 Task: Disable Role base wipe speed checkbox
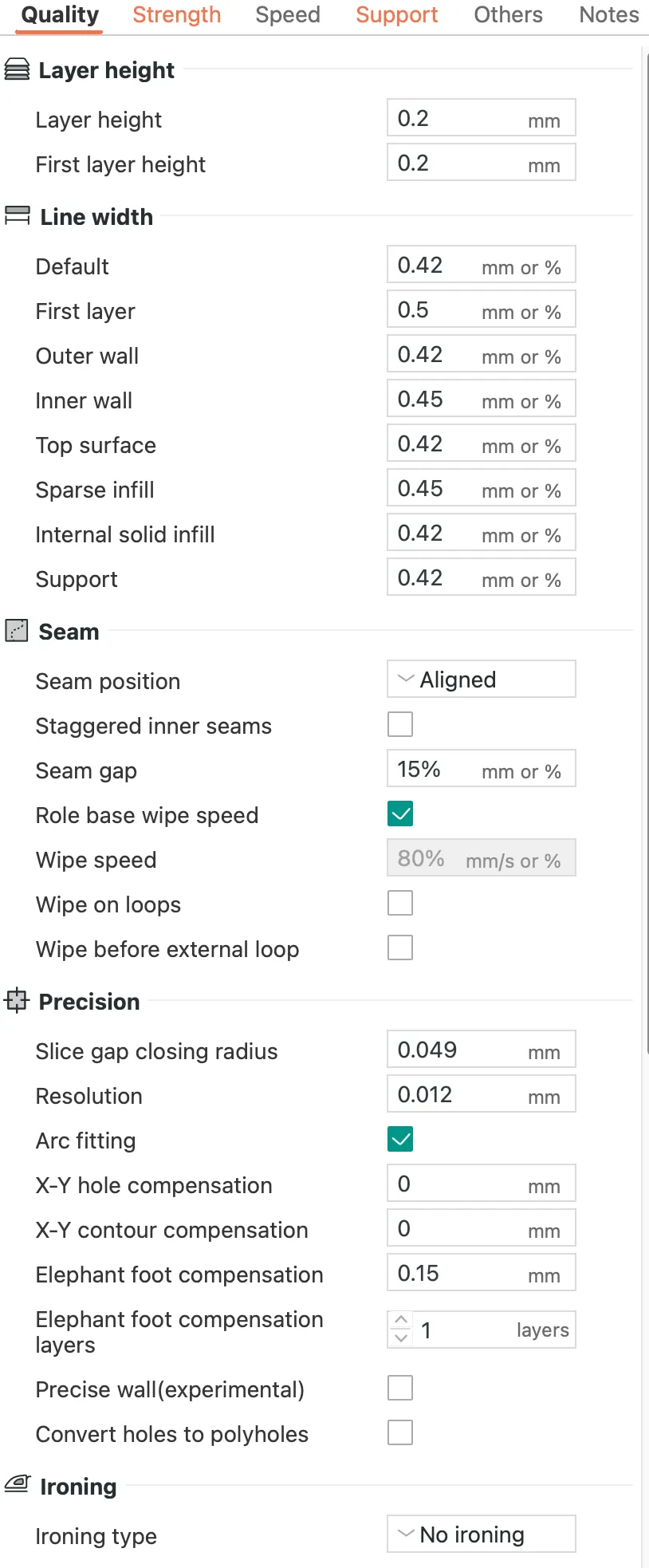(400, 814)
